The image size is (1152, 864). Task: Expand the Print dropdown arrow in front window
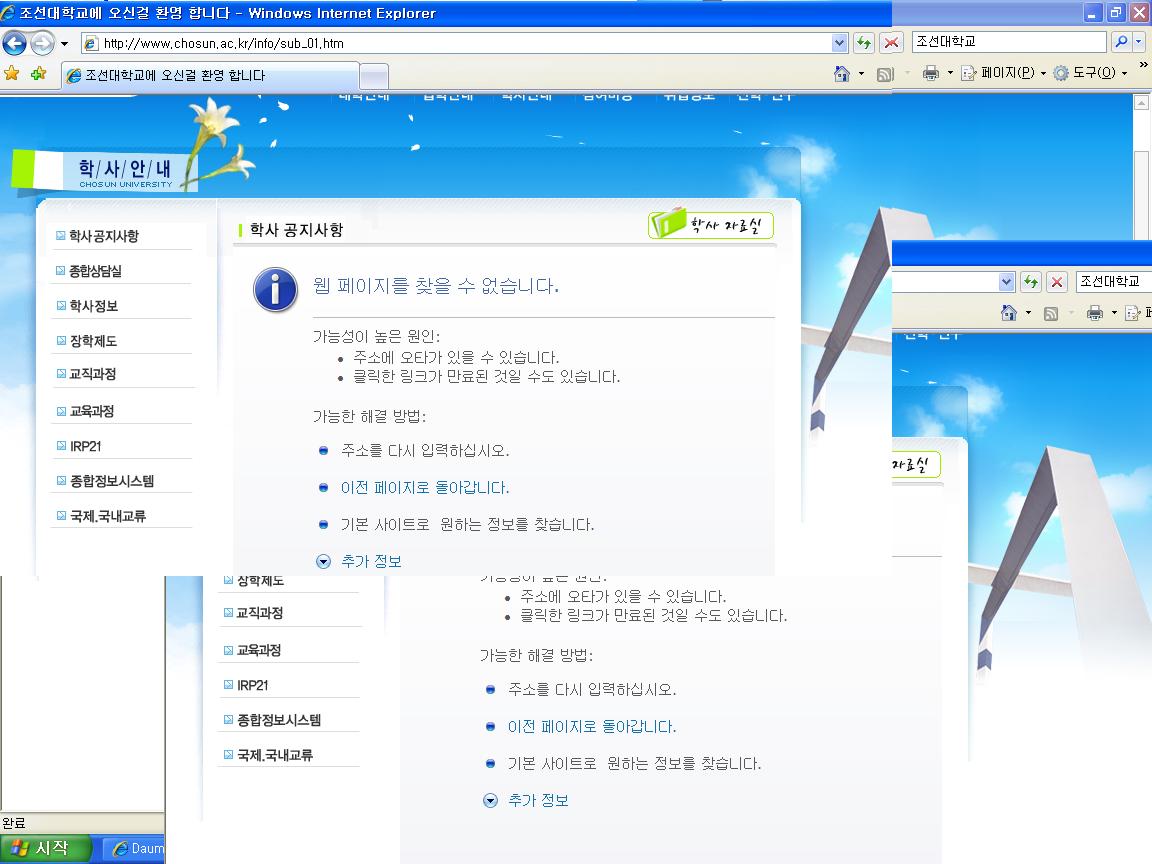950,73
